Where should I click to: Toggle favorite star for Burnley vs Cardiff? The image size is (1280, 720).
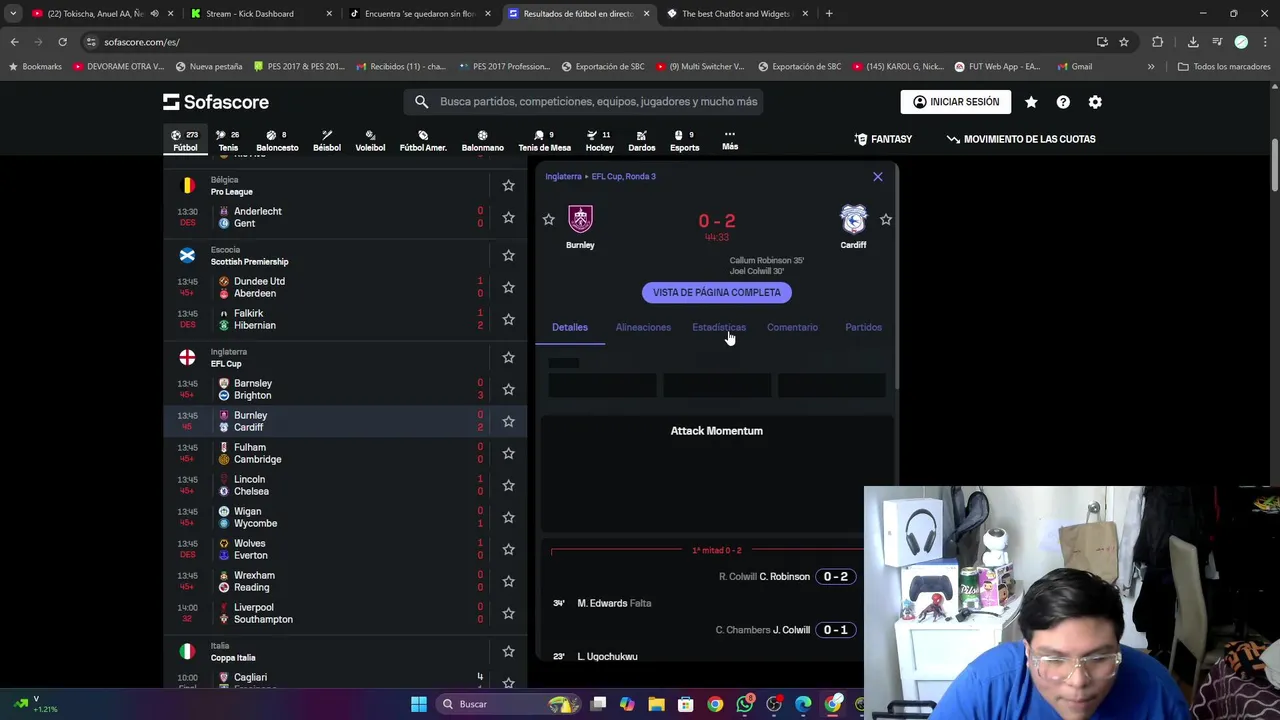508,421
